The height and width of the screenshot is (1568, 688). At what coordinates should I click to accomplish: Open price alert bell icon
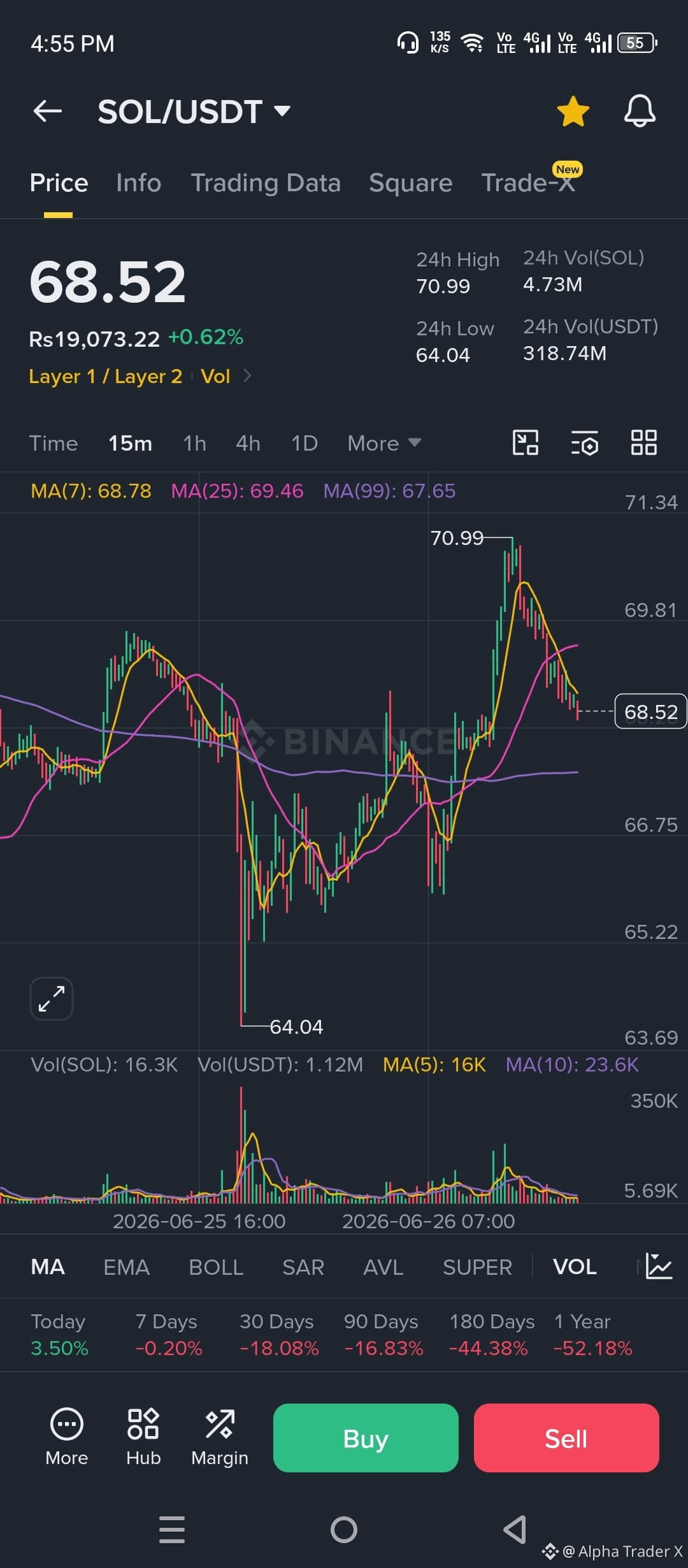tap(640, 111)
